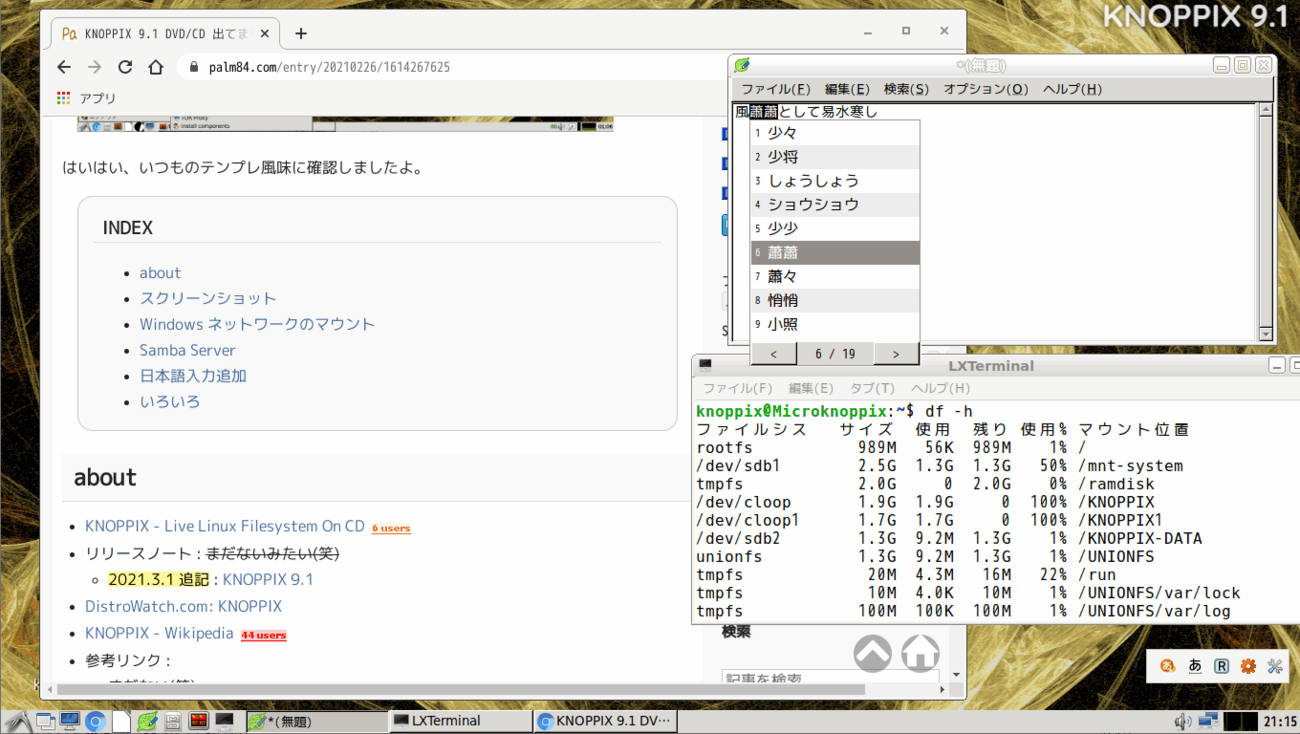Screen dimensions: 1300x734
Task: Reload the page in Chromium
Action: click(125, 67)
